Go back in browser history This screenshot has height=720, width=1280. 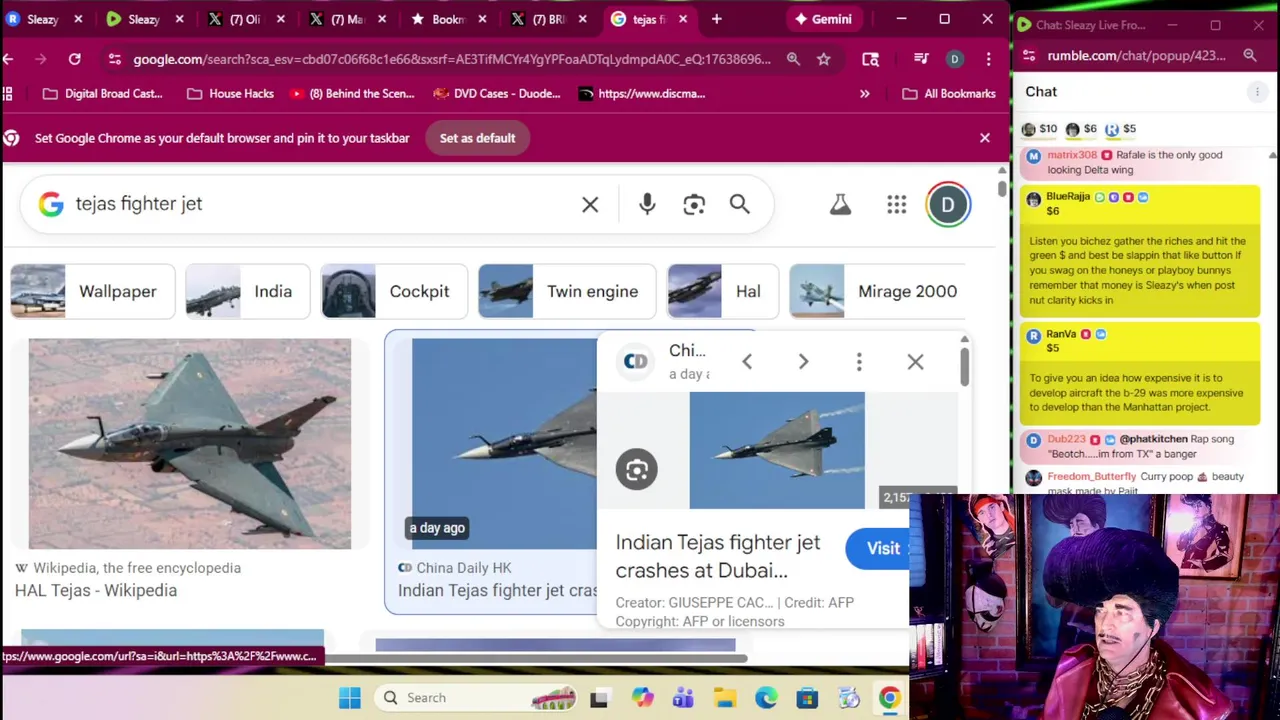coord(8,59)
